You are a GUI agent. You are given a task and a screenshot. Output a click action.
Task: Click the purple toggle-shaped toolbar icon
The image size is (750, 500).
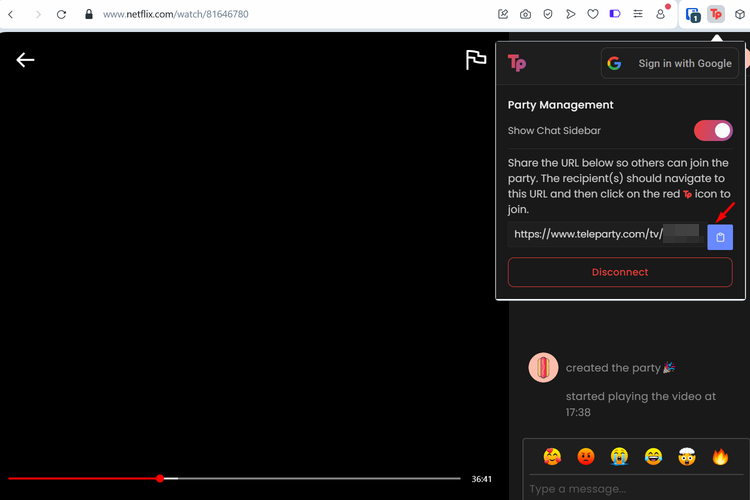tap(615, 14)
